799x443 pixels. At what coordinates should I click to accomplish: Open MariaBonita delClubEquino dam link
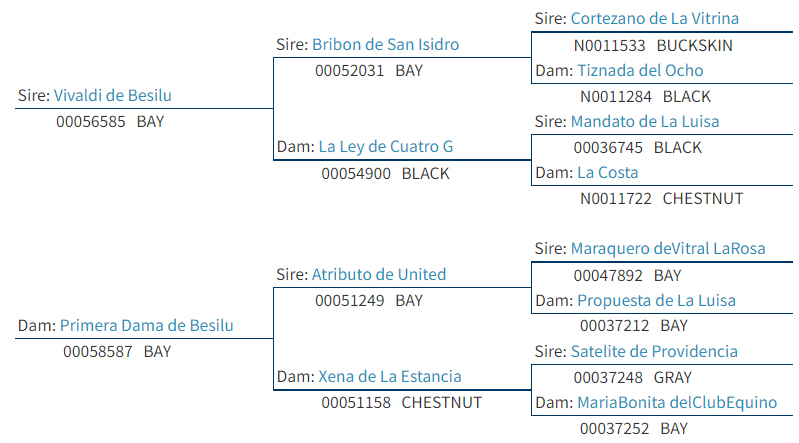(677, 402)
